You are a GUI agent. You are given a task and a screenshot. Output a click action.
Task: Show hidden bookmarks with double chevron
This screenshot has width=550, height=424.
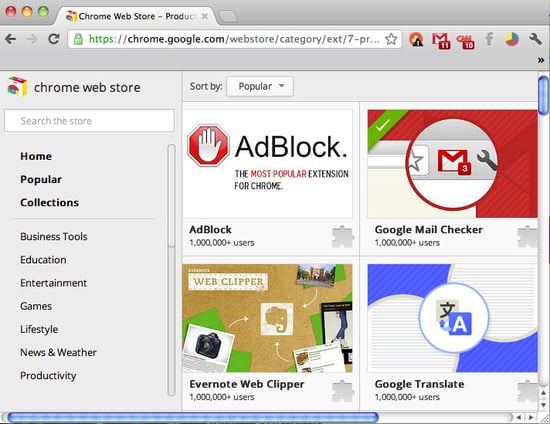point(541,60)
